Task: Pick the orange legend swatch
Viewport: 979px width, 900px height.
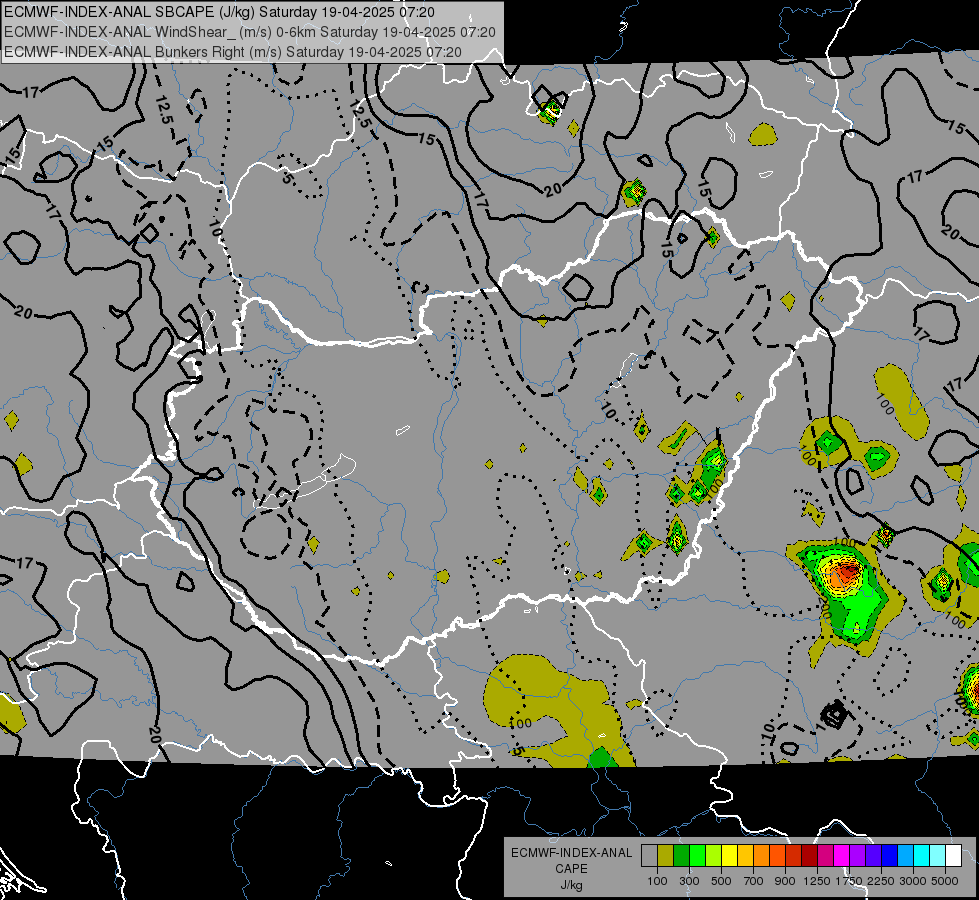Action: click(762, 855)
